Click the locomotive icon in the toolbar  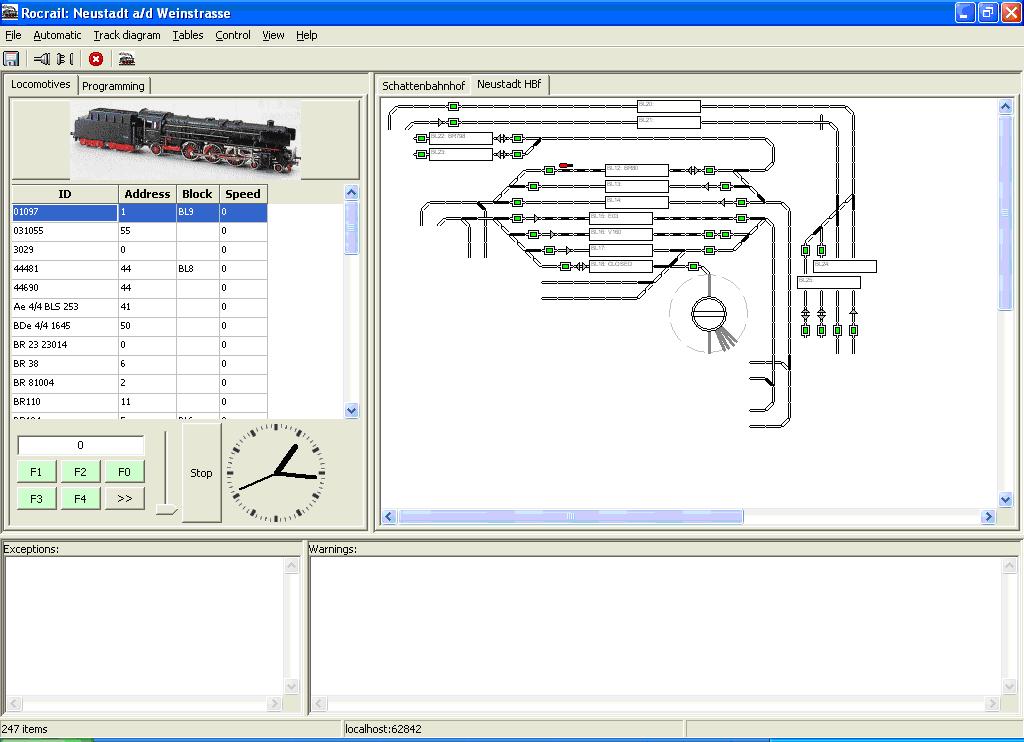pyautogui.click(x=126, y=59)
